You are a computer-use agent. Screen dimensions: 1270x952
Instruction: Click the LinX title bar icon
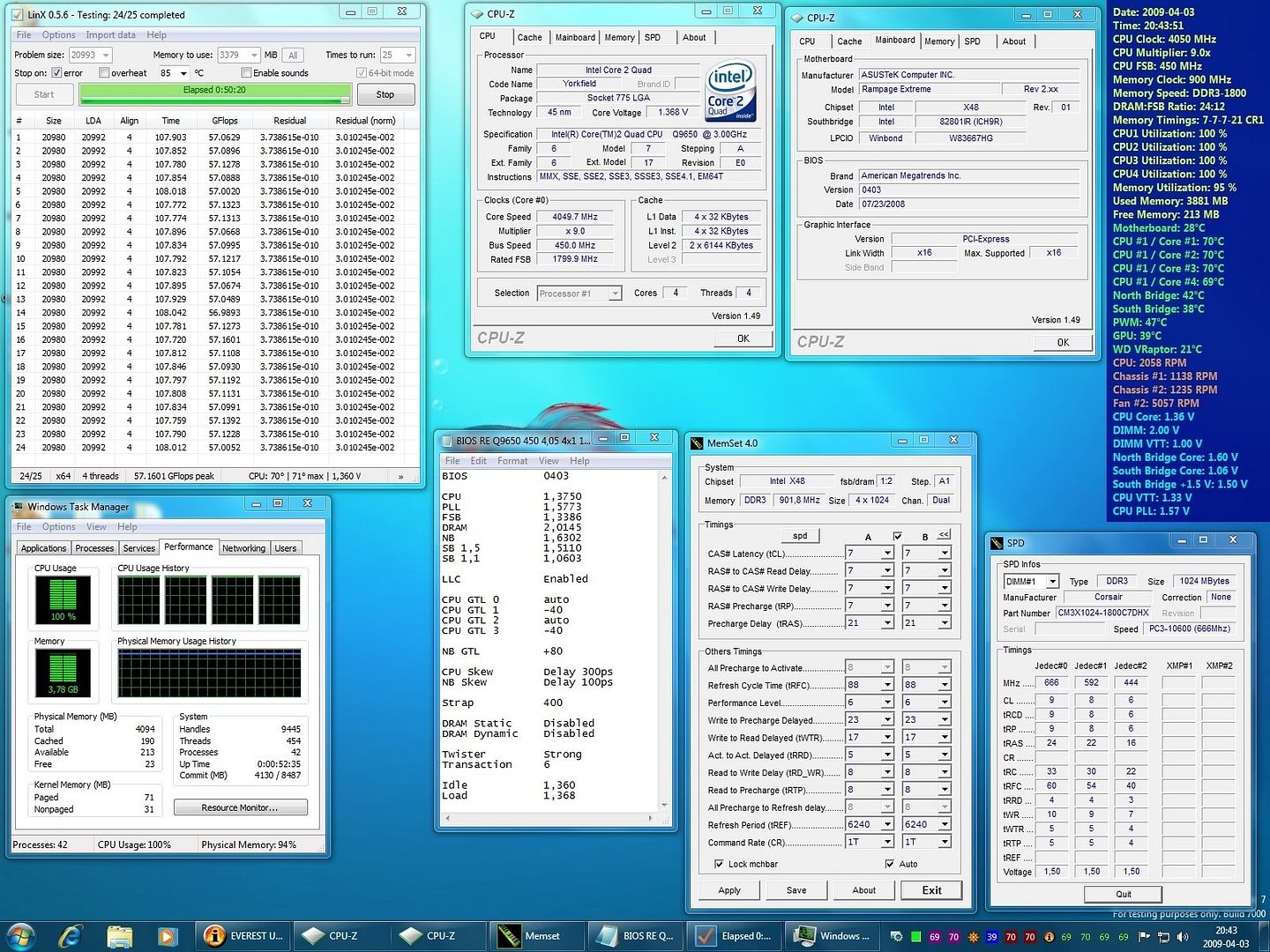[x=19, y=14]
